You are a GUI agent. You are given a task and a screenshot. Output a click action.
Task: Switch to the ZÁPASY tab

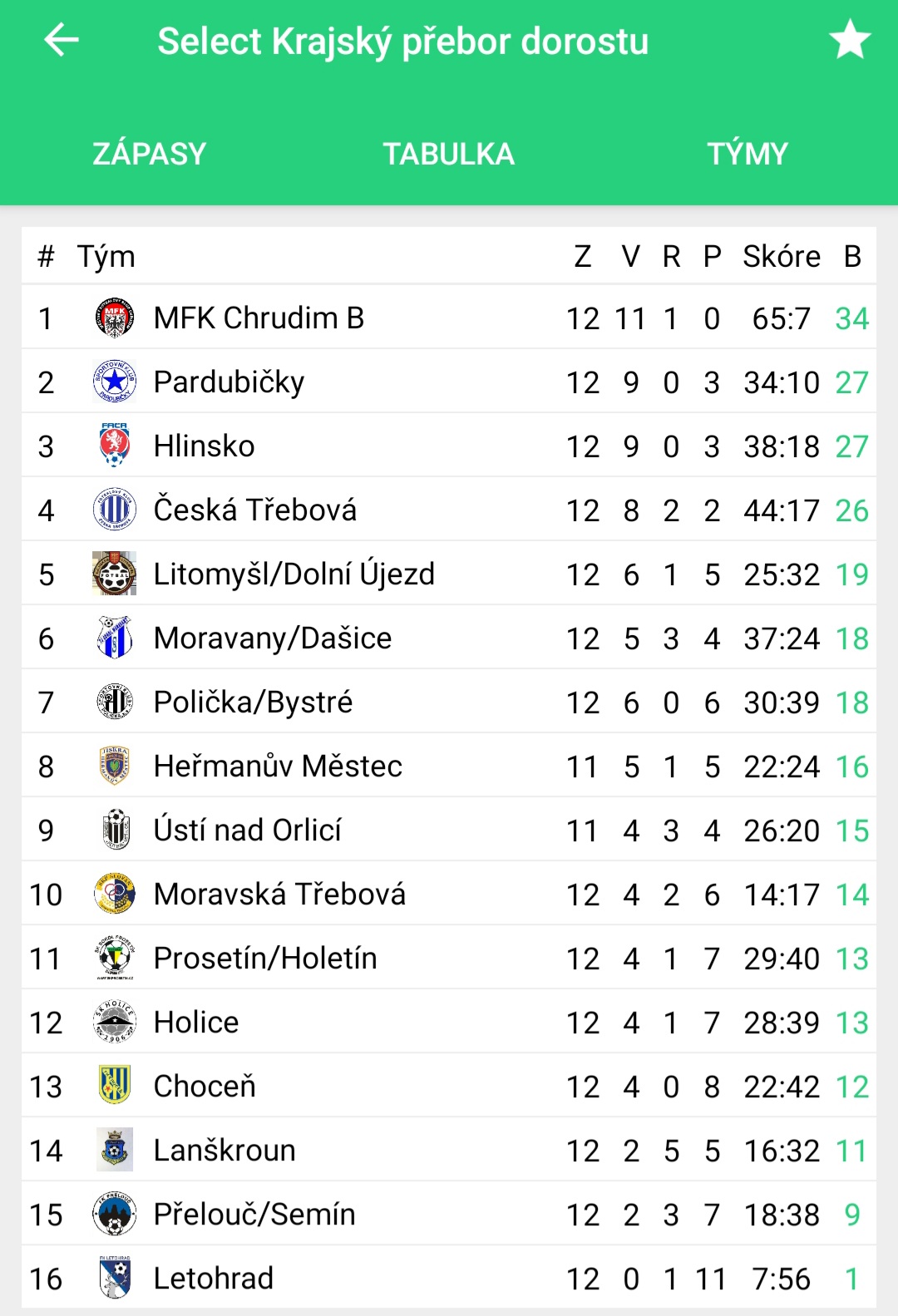[150, 154]
